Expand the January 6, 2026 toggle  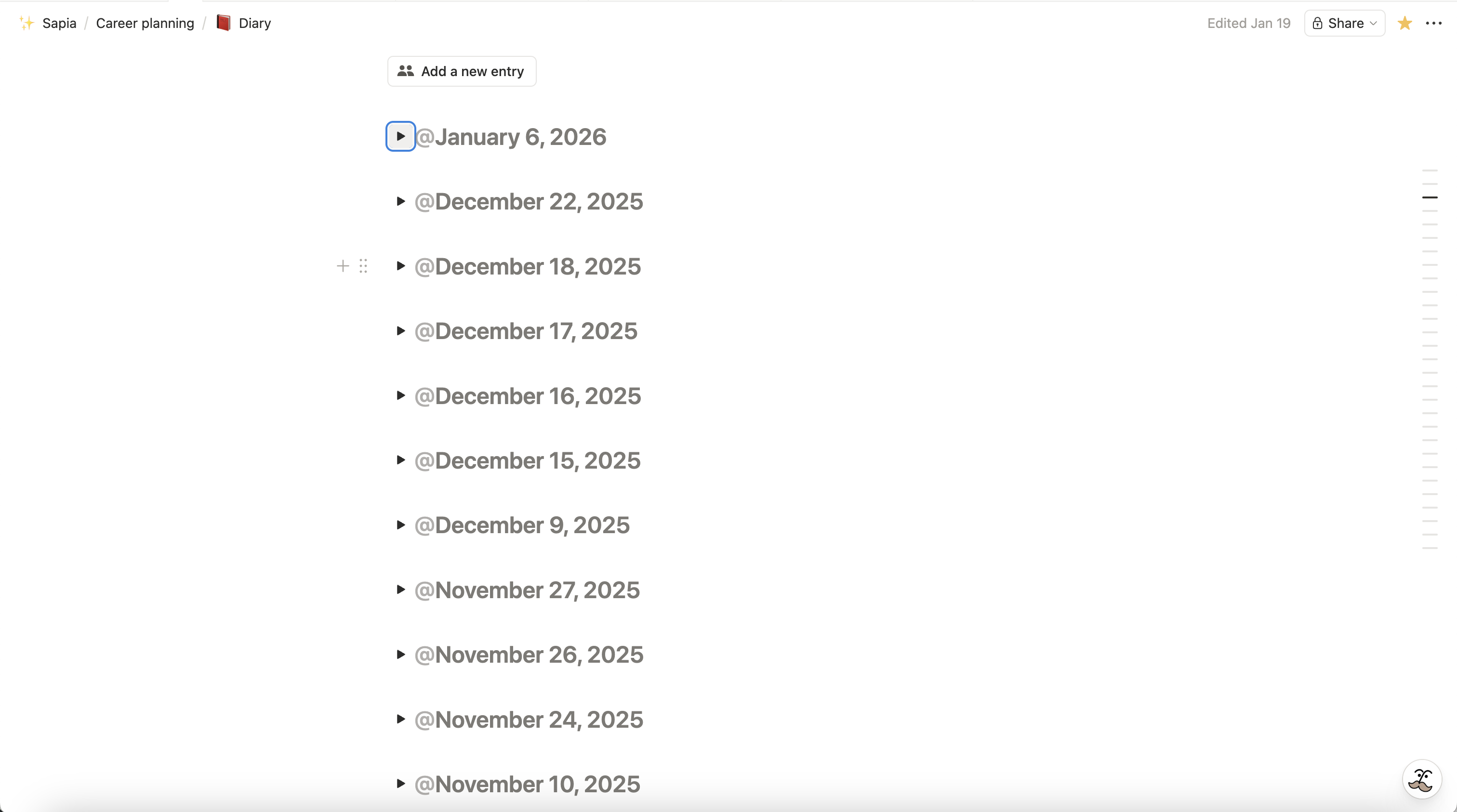[x=400, y=136]
